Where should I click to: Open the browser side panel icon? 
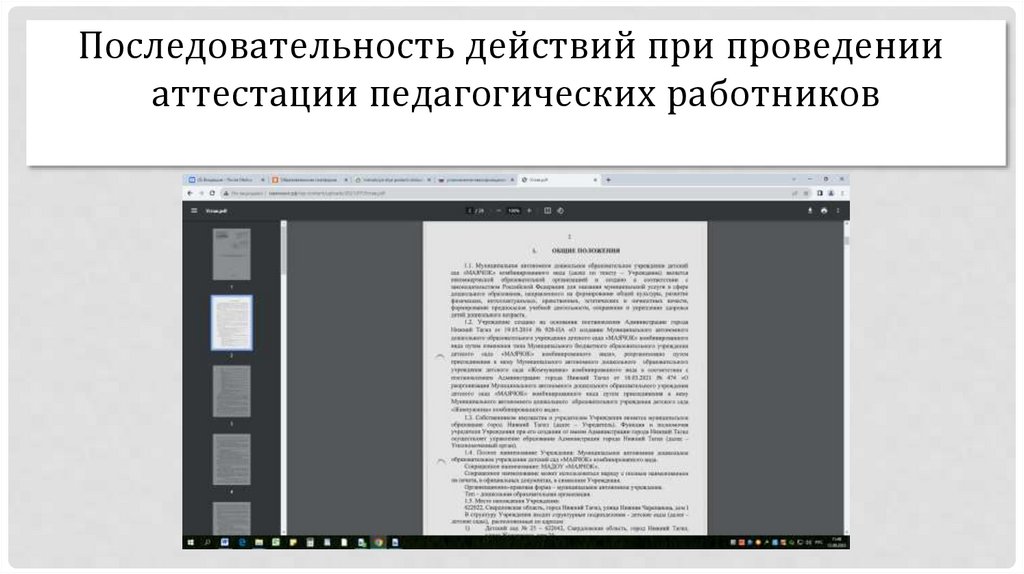click(x=820, y=193)
